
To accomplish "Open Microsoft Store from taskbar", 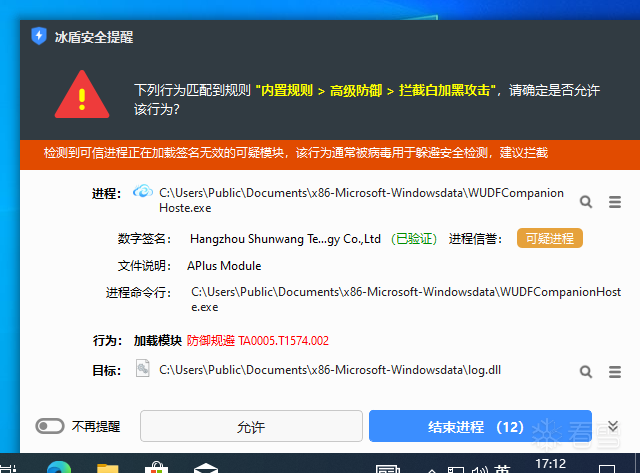I will (x=157, y=468).
